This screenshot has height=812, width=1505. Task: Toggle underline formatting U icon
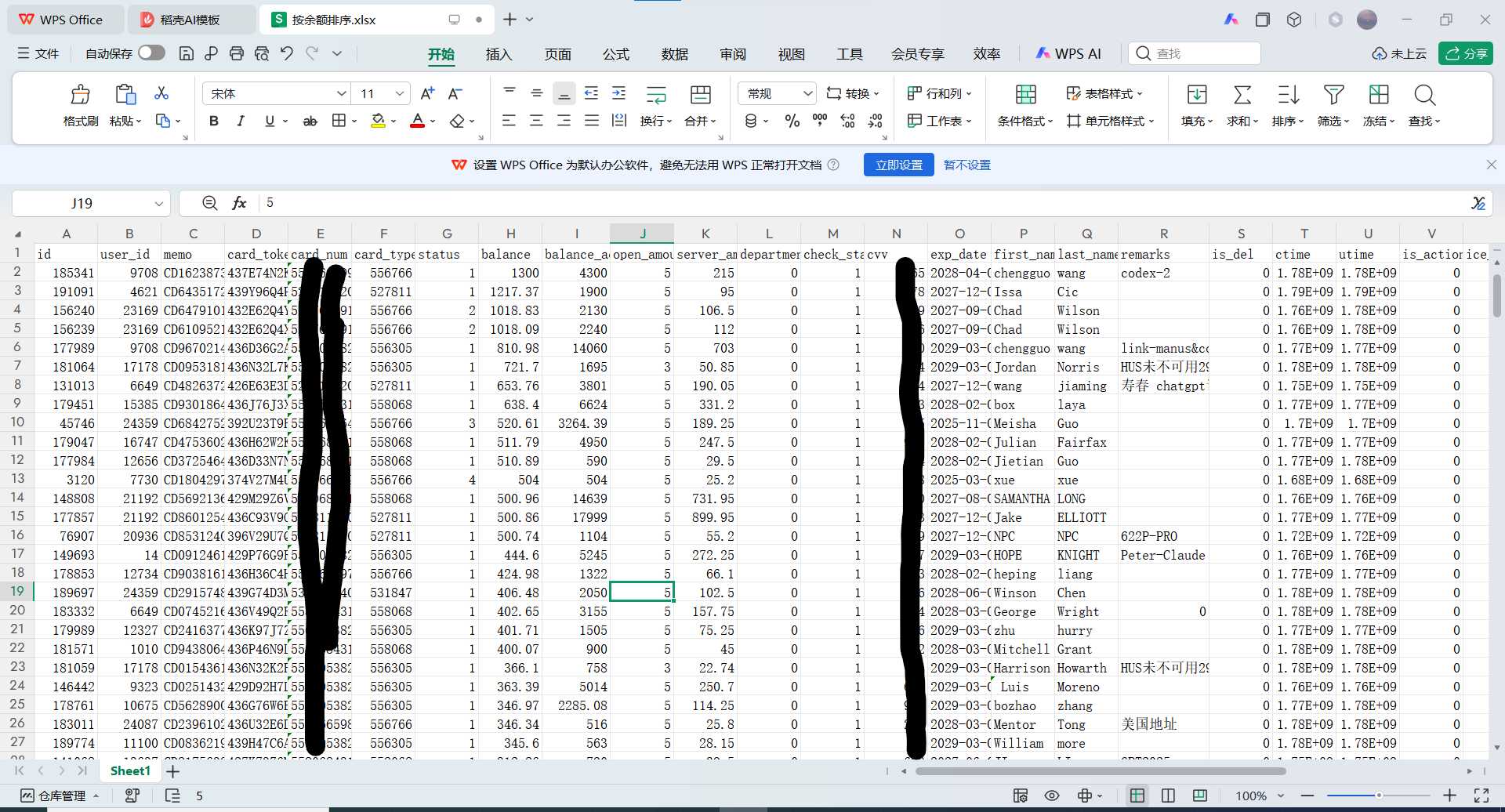point(270,121)
